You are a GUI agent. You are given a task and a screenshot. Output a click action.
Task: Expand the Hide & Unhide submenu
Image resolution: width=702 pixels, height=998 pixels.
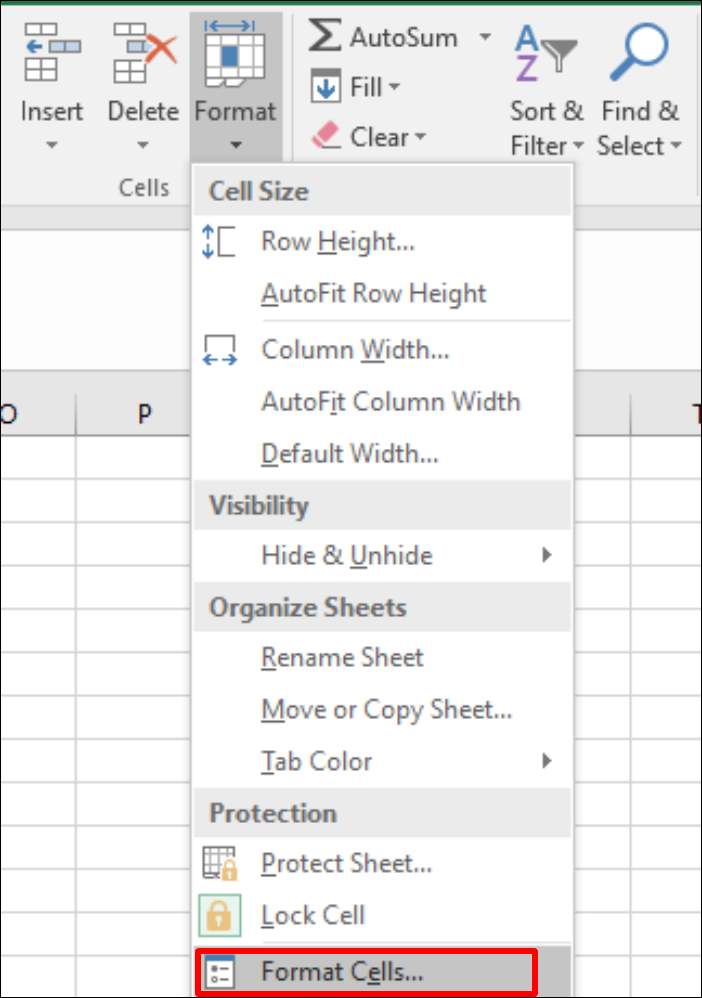click(x=546, y=555)
